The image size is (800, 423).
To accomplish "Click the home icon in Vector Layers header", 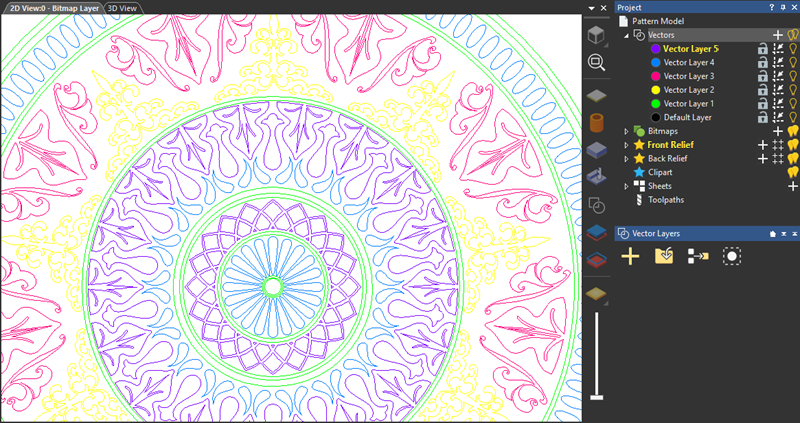I will [x=772, y=234].
